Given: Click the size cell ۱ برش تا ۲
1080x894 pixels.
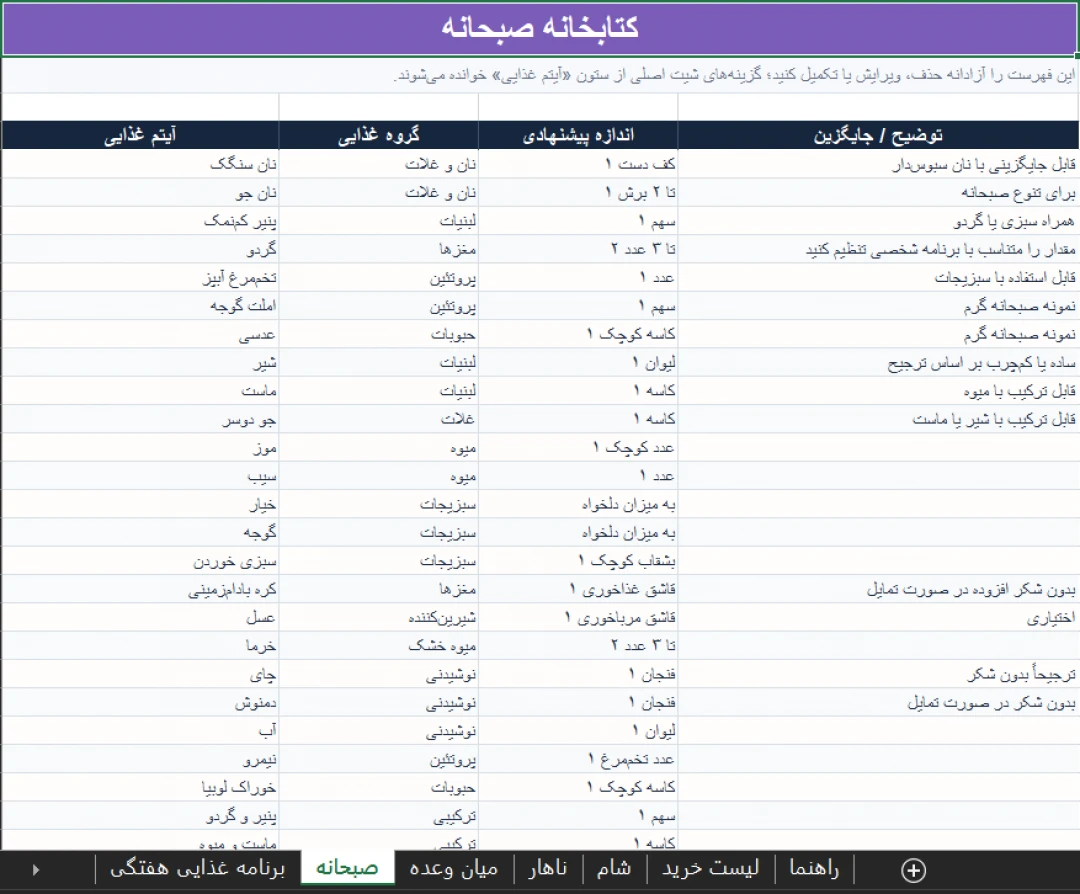Looking at the screenshot, I should click(x=579, y=193).
